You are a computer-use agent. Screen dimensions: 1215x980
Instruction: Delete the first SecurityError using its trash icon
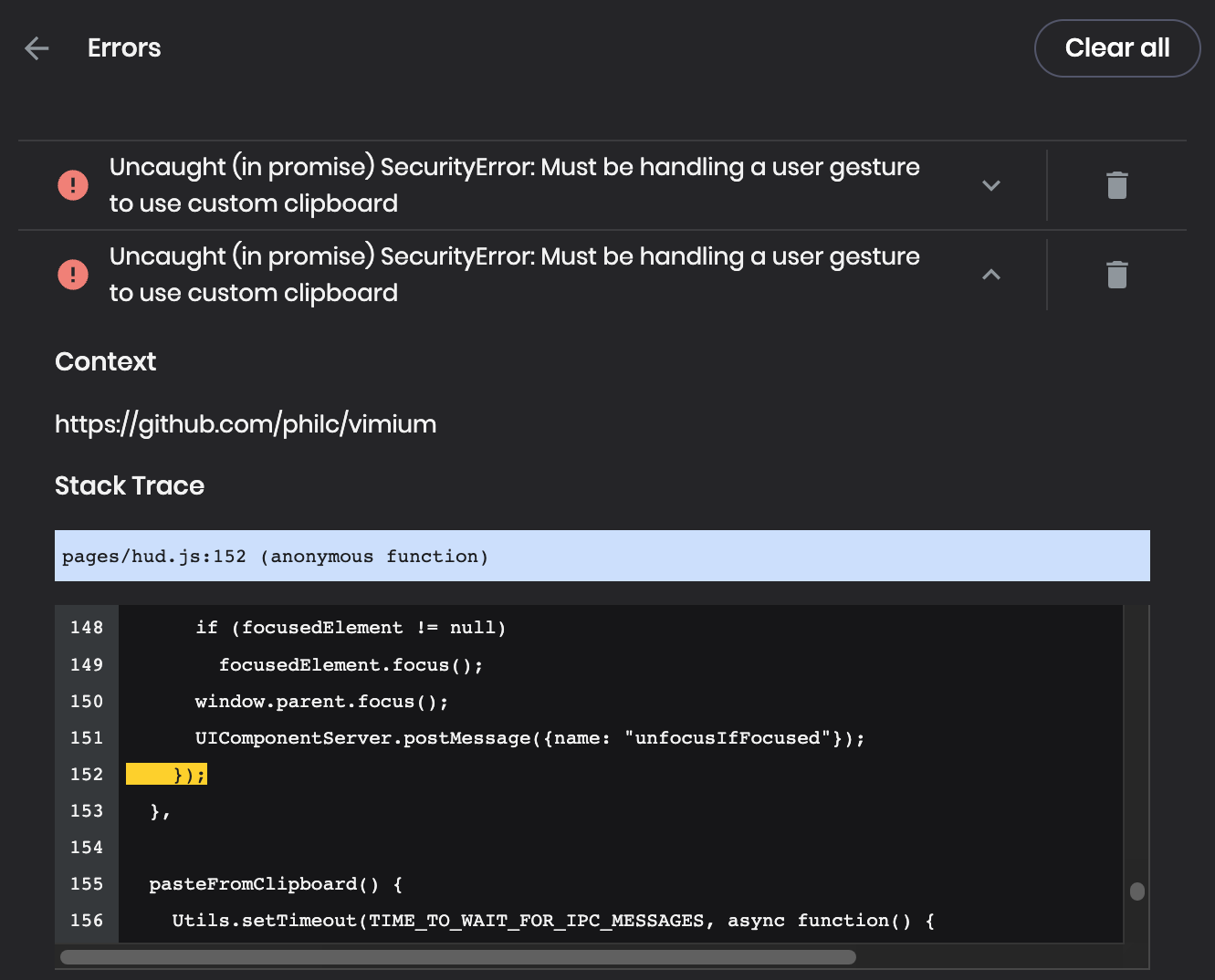[x=1117, y=184]
